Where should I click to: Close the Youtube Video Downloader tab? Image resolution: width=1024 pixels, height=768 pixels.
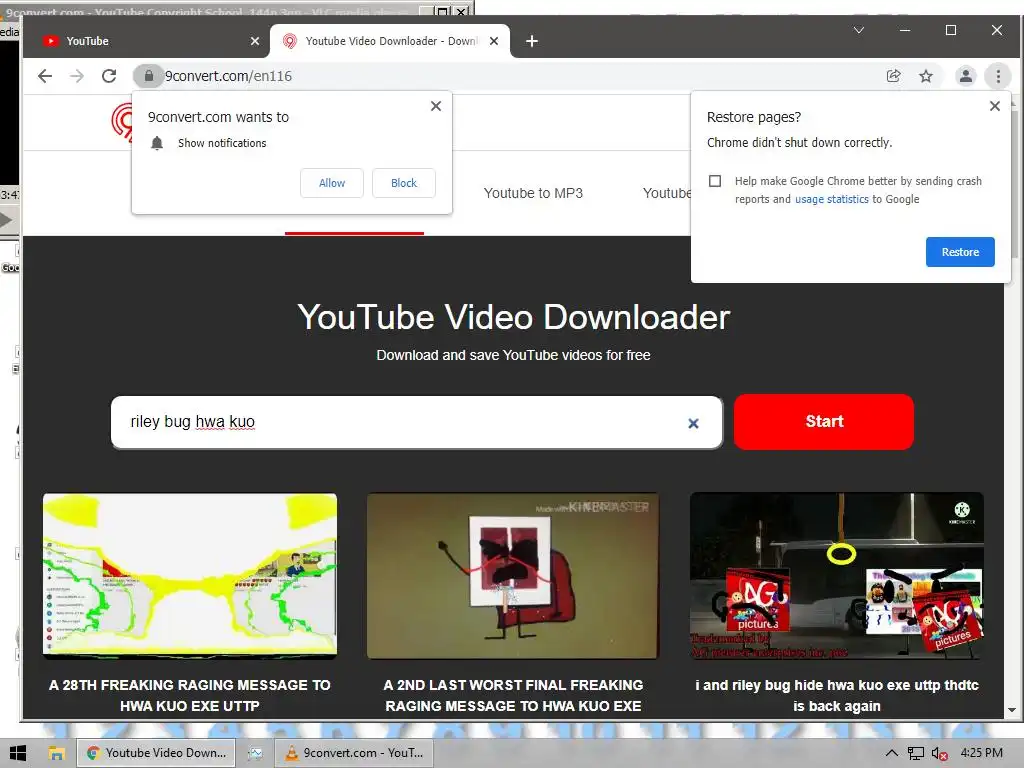[494, 41]
